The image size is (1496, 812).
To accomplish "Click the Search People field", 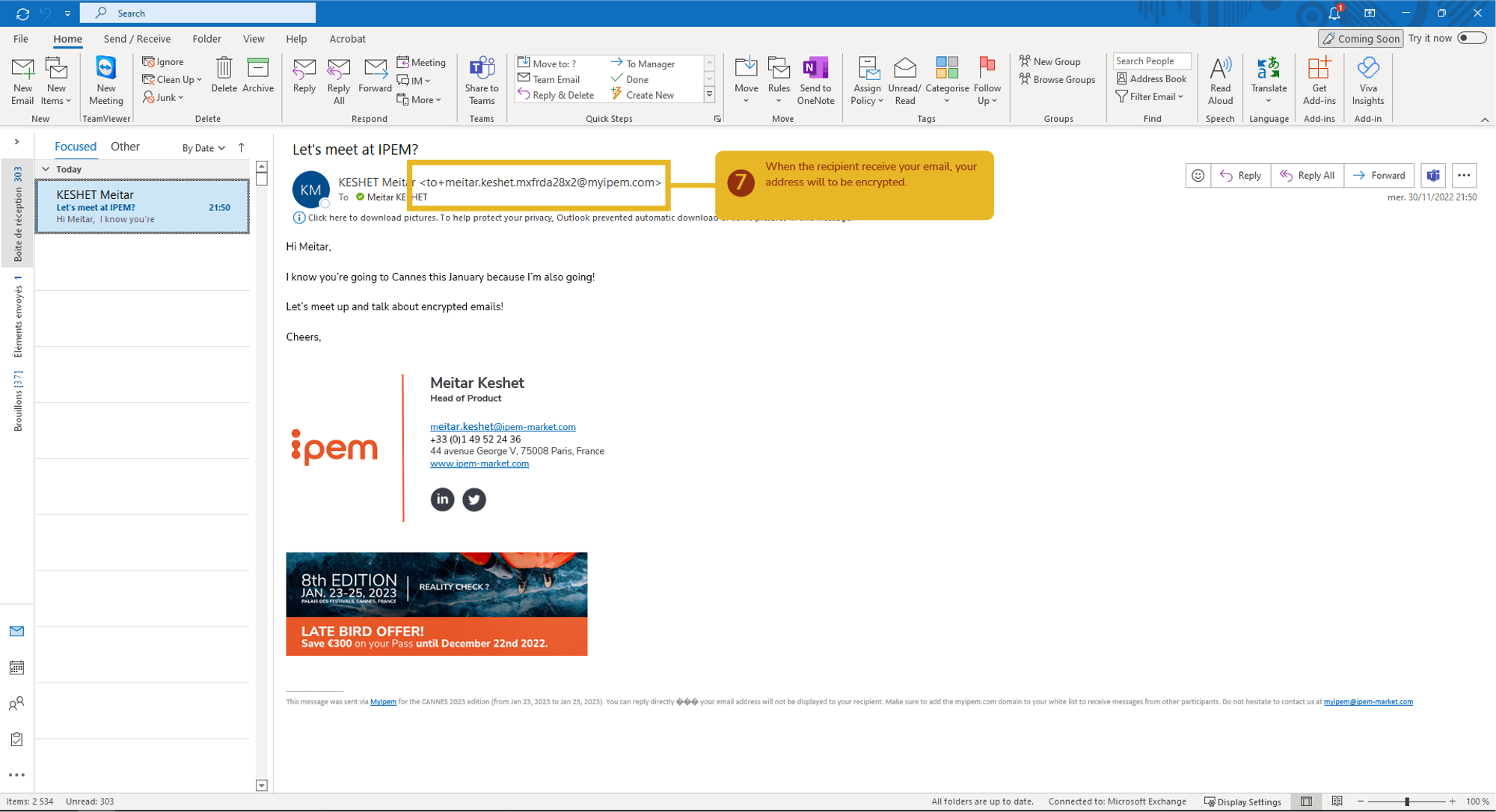I will [x=1151, y=61].
